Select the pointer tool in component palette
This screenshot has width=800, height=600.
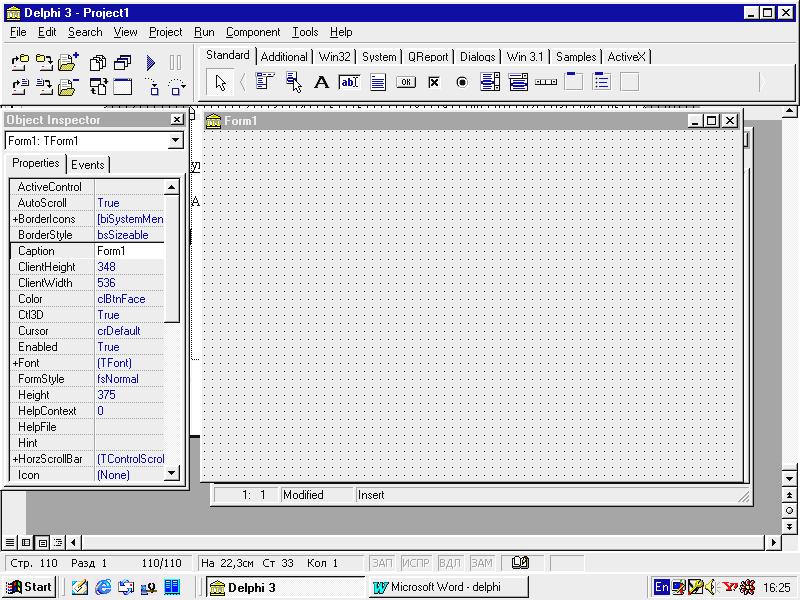220,83
